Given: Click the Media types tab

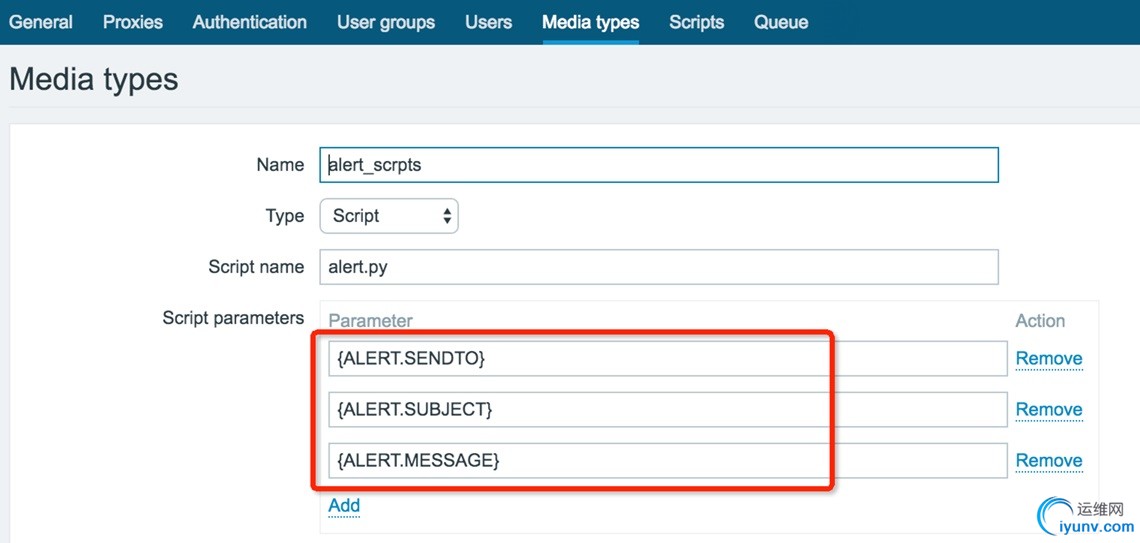Looking at the screenshot, I should coord(591,22).
